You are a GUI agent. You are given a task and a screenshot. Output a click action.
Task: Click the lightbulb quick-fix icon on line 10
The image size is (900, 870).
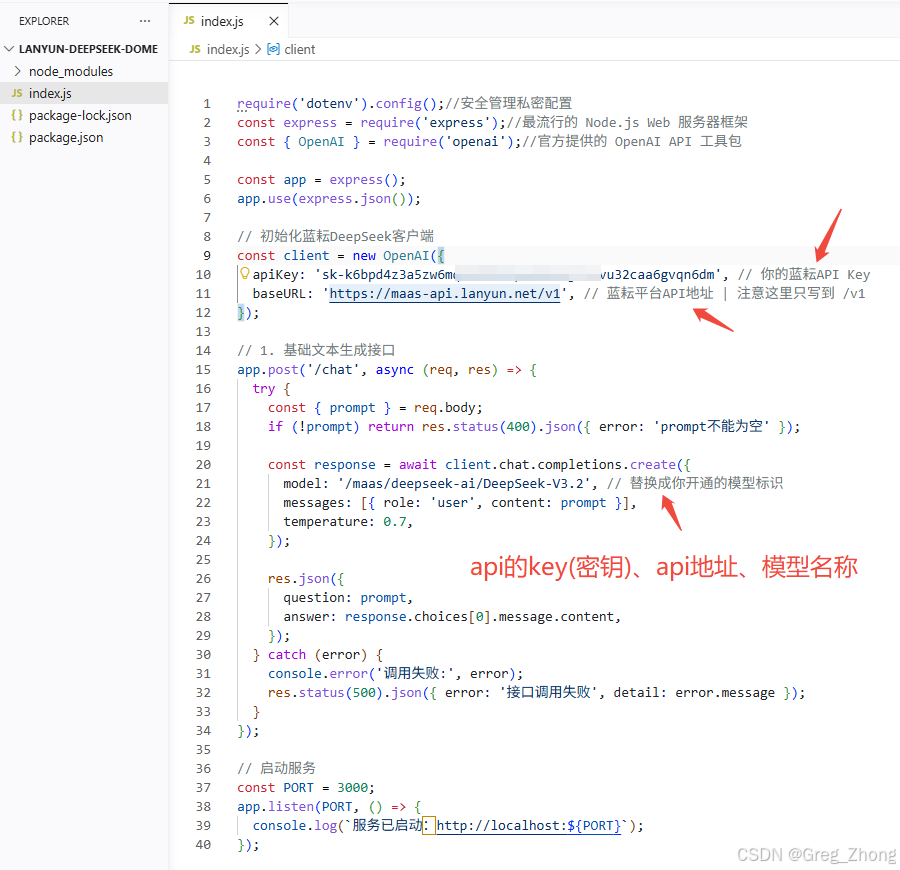245,274
